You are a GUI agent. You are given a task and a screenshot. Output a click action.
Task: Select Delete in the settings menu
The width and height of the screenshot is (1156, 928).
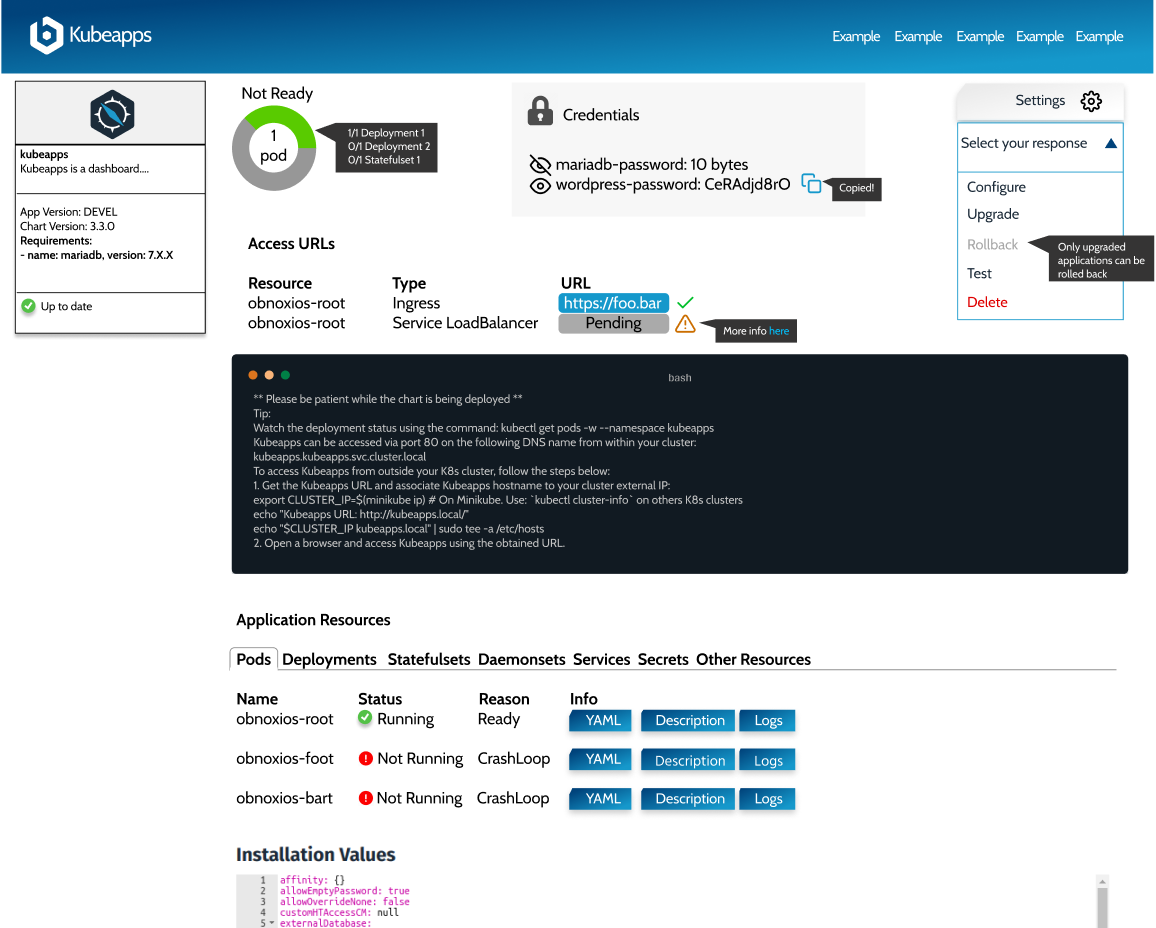click(x=987, y=302)
